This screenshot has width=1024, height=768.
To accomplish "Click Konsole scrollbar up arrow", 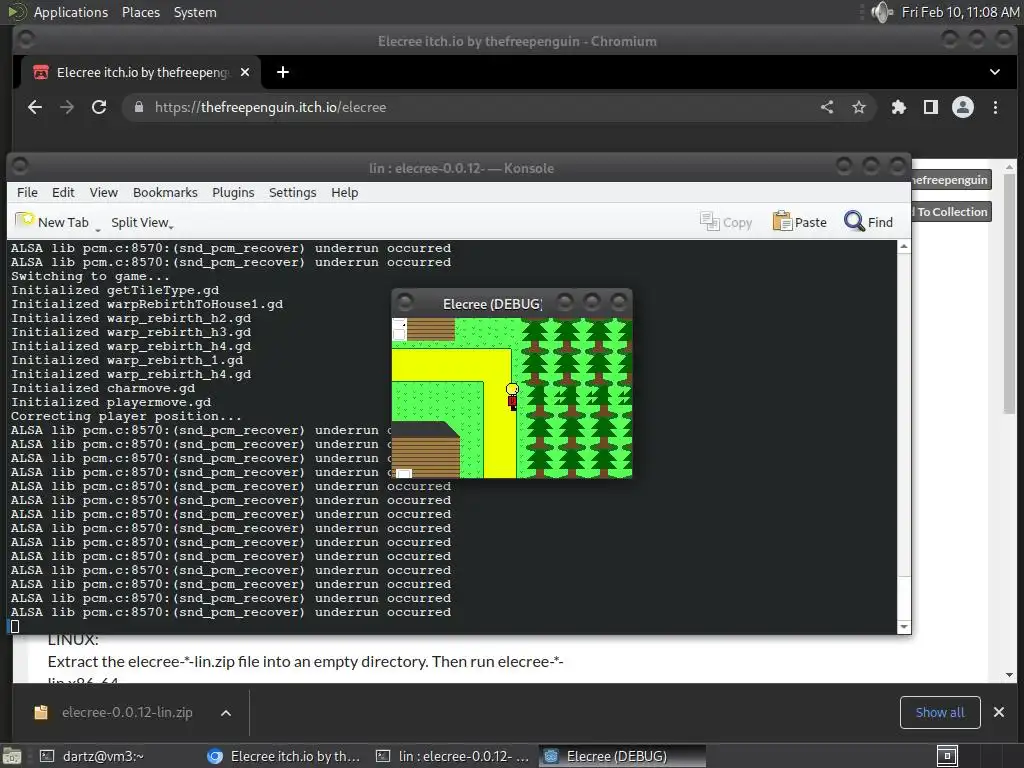I will tap(904, 246).
